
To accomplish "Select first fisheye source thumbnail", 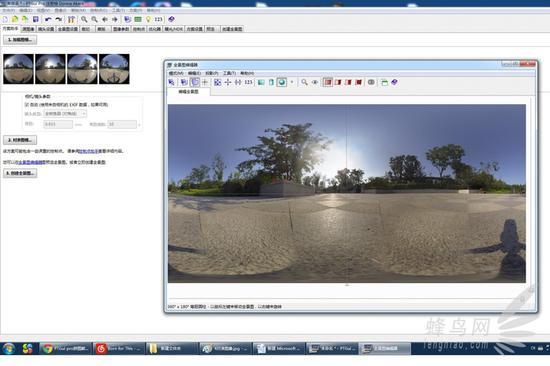I will pyautogui.click(x=19, y=69).
